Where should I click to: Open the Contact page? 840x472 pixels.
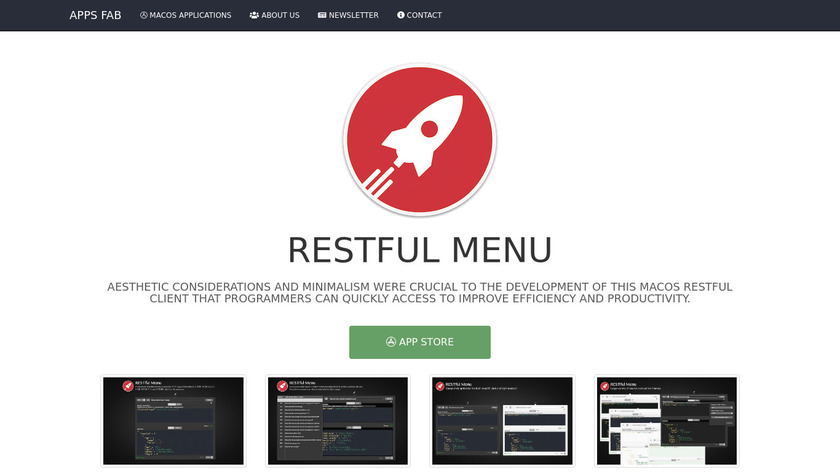coord(419,15)
